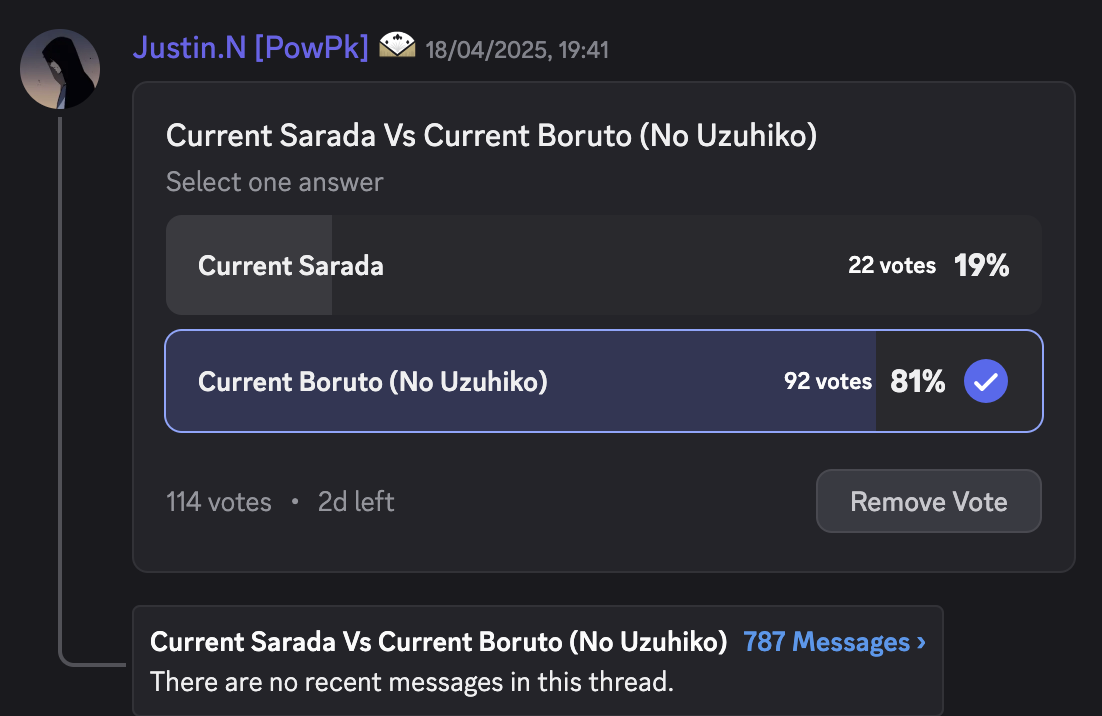1102x716 pixels.
Task: Click the 'no recent messages' thread preview text
Action: [x=412, y=682]
